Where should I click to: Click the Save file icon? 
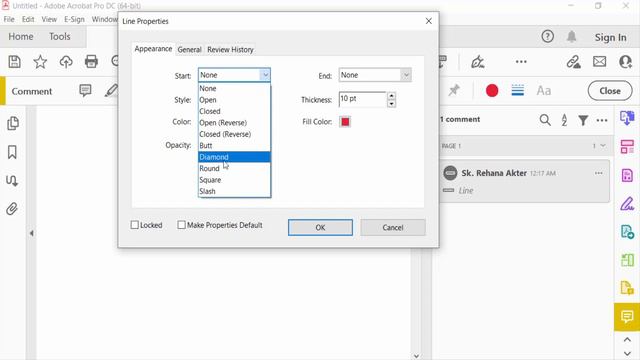(x=15, y=62)
